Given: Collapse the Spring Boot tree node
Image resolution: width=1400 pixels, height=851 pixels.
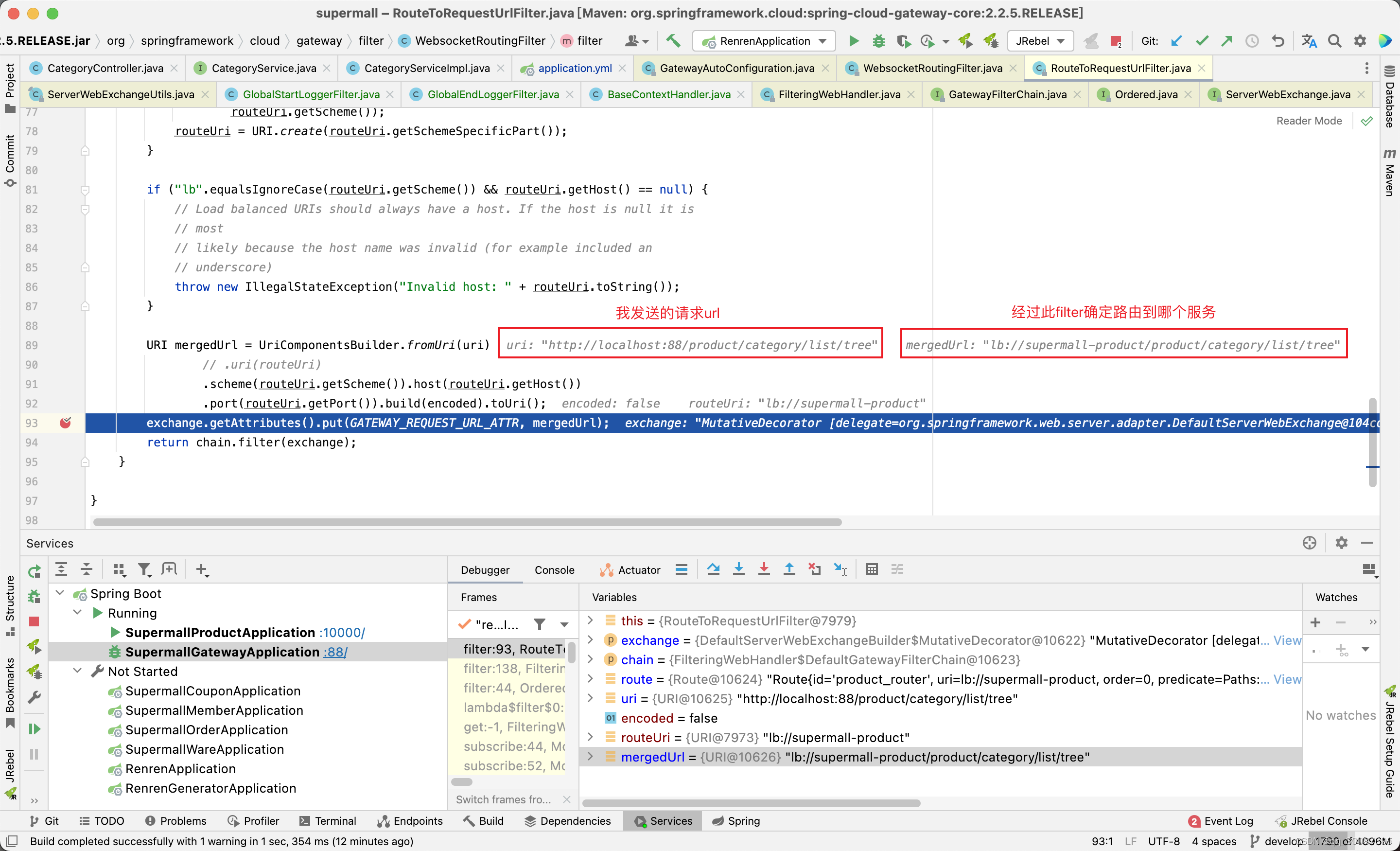Looking at the screenshot, I should [60, 593].
